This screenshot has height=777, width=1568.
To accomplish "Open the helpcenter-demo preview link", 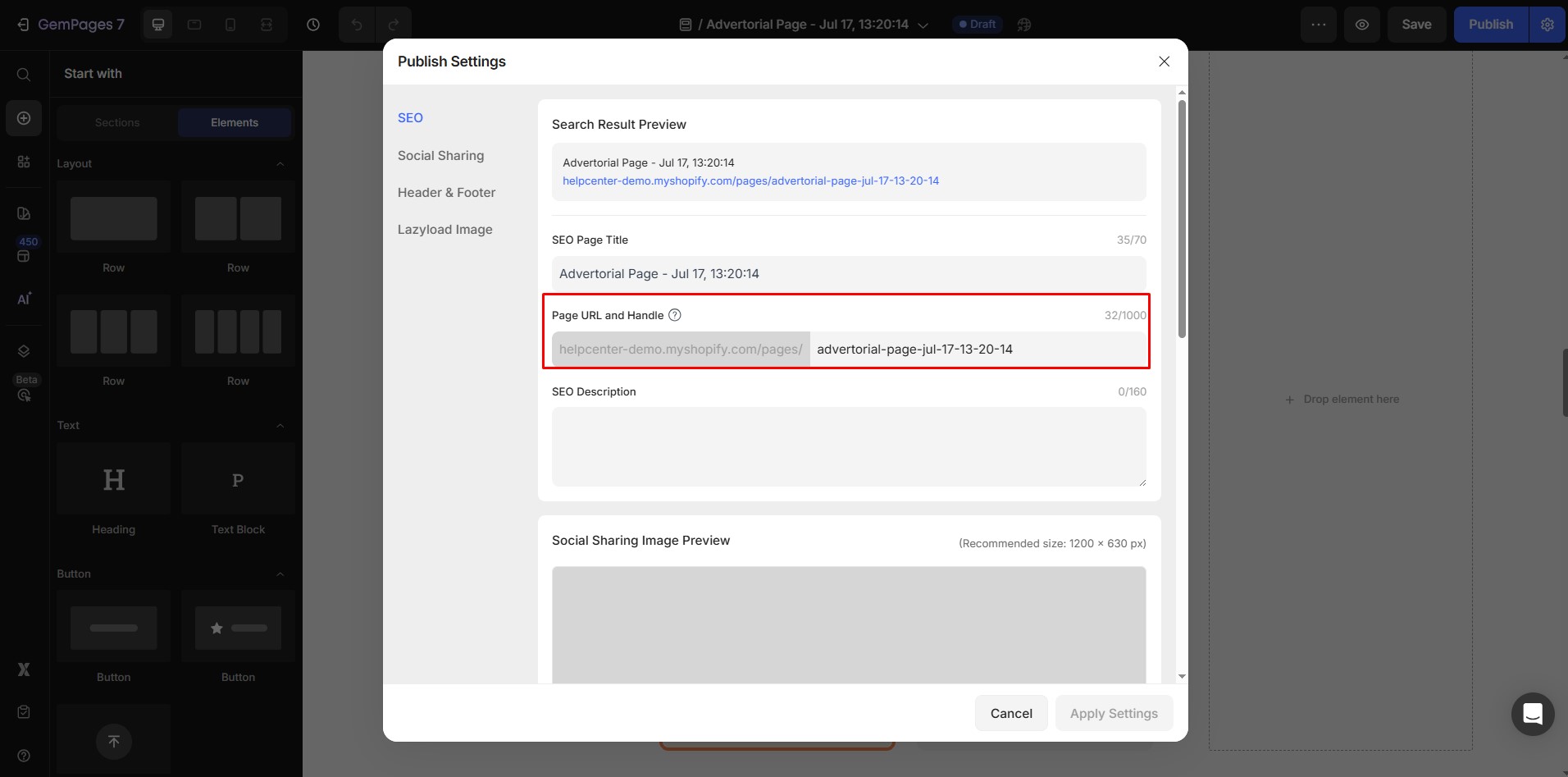I will click(750, 181).
